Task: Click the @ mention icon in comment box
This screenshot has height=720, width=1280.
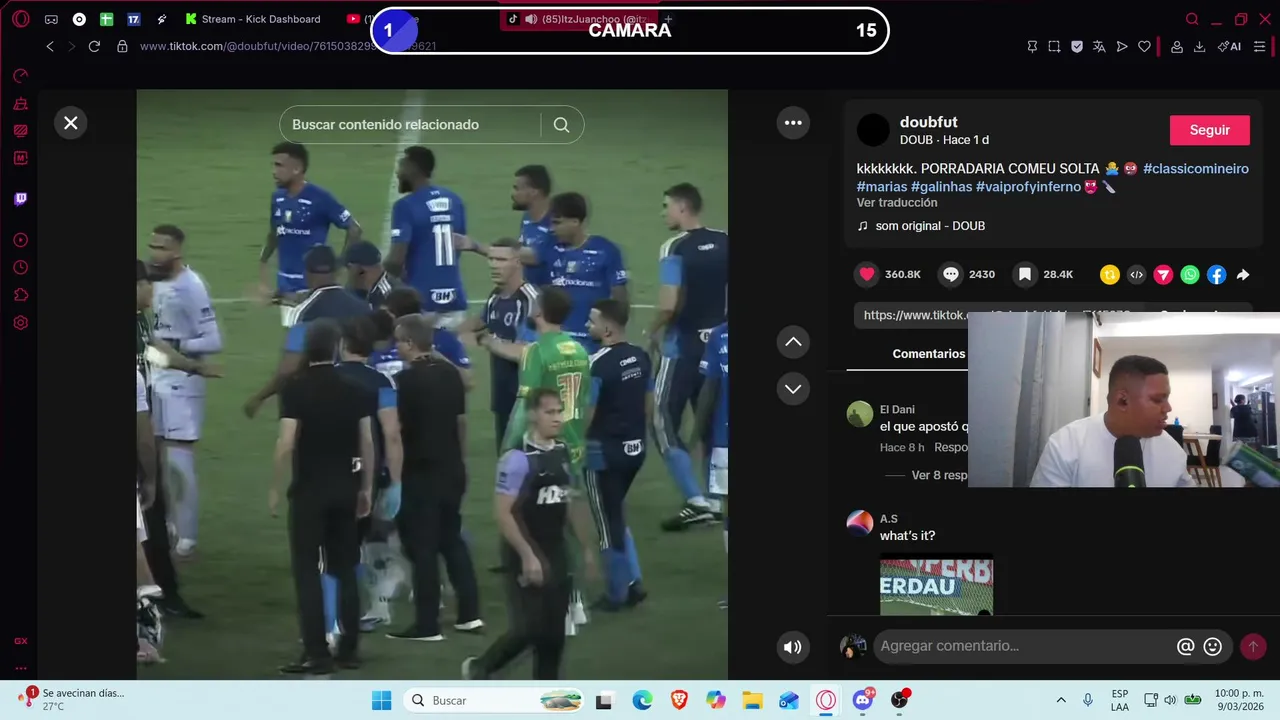Action: point(1186,647)
